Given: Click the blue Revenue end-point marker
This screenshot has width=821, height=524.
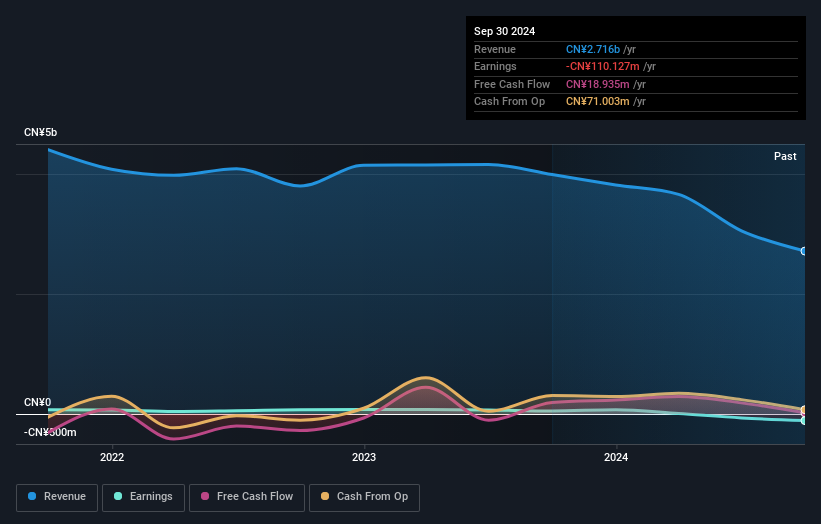Looking at the screenshot, I should [x=804, y=251].
